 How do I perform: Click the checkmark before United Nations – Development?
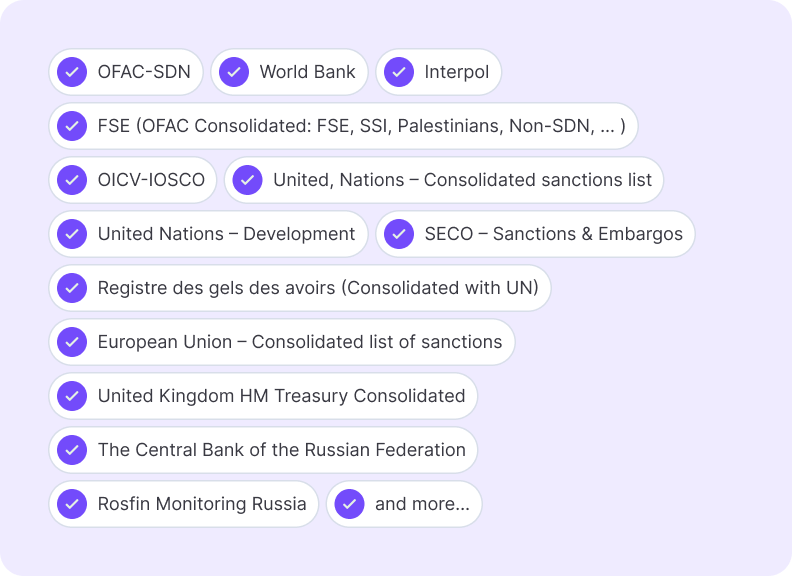(x=72, y=234)
